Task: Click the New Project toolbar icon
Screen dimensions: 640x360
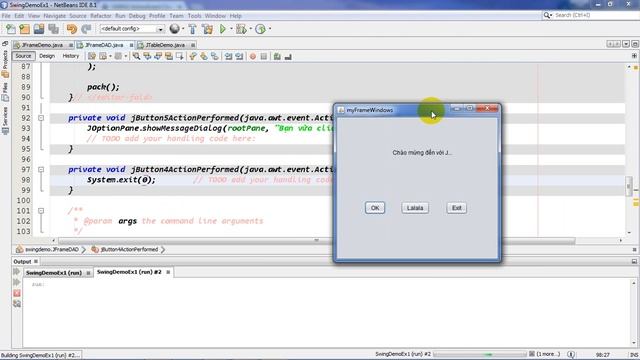Action: (24, 29)
